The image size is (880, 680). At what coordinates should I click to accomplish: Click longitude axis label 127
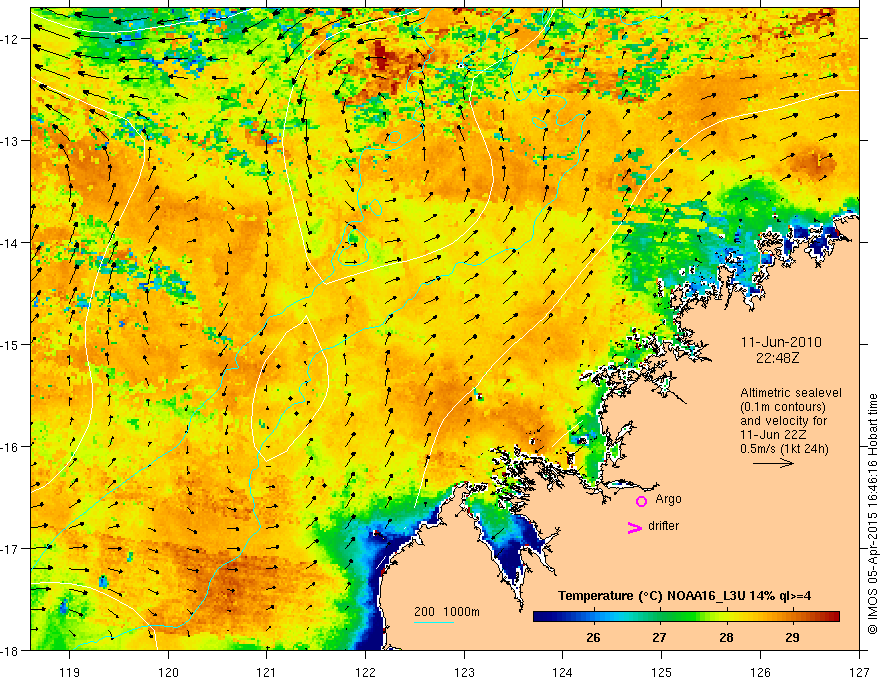859,673
